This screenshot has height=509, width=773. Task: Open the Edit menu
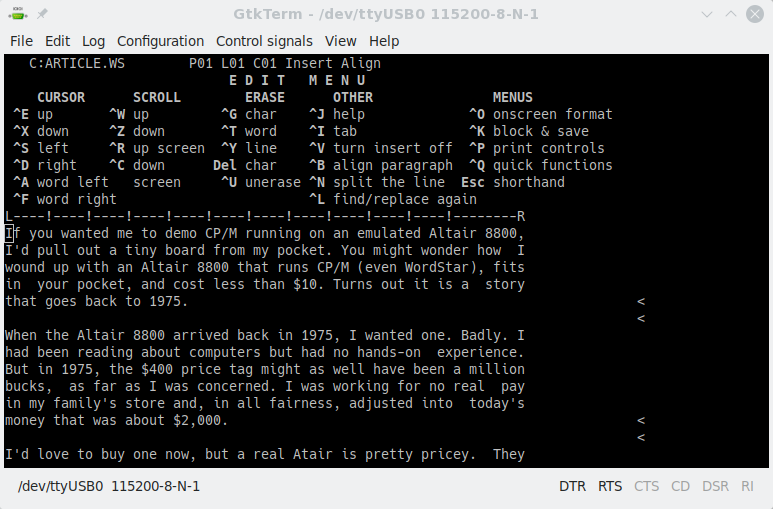(x=57, y=41)
